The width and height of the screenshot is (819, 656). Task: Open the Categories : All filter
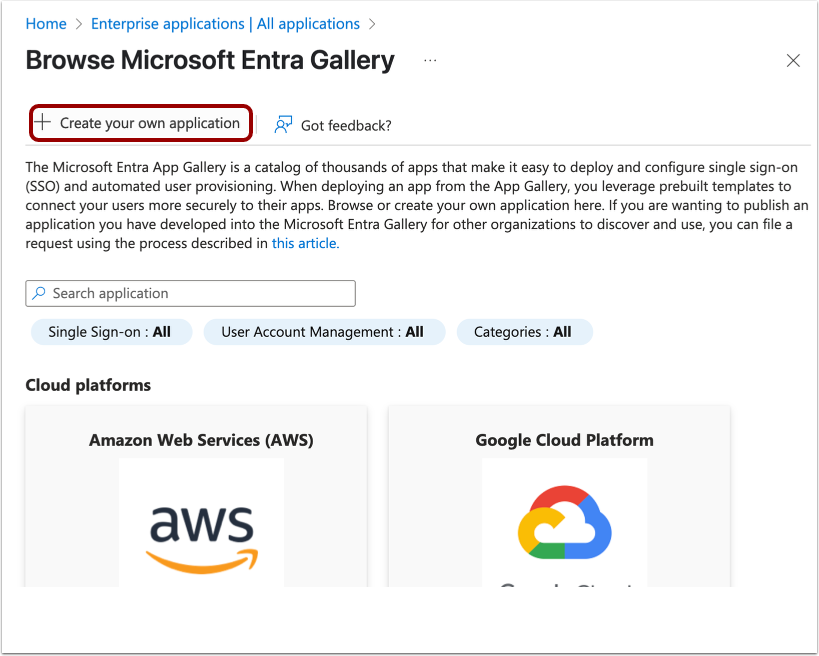tap(524, 331)
